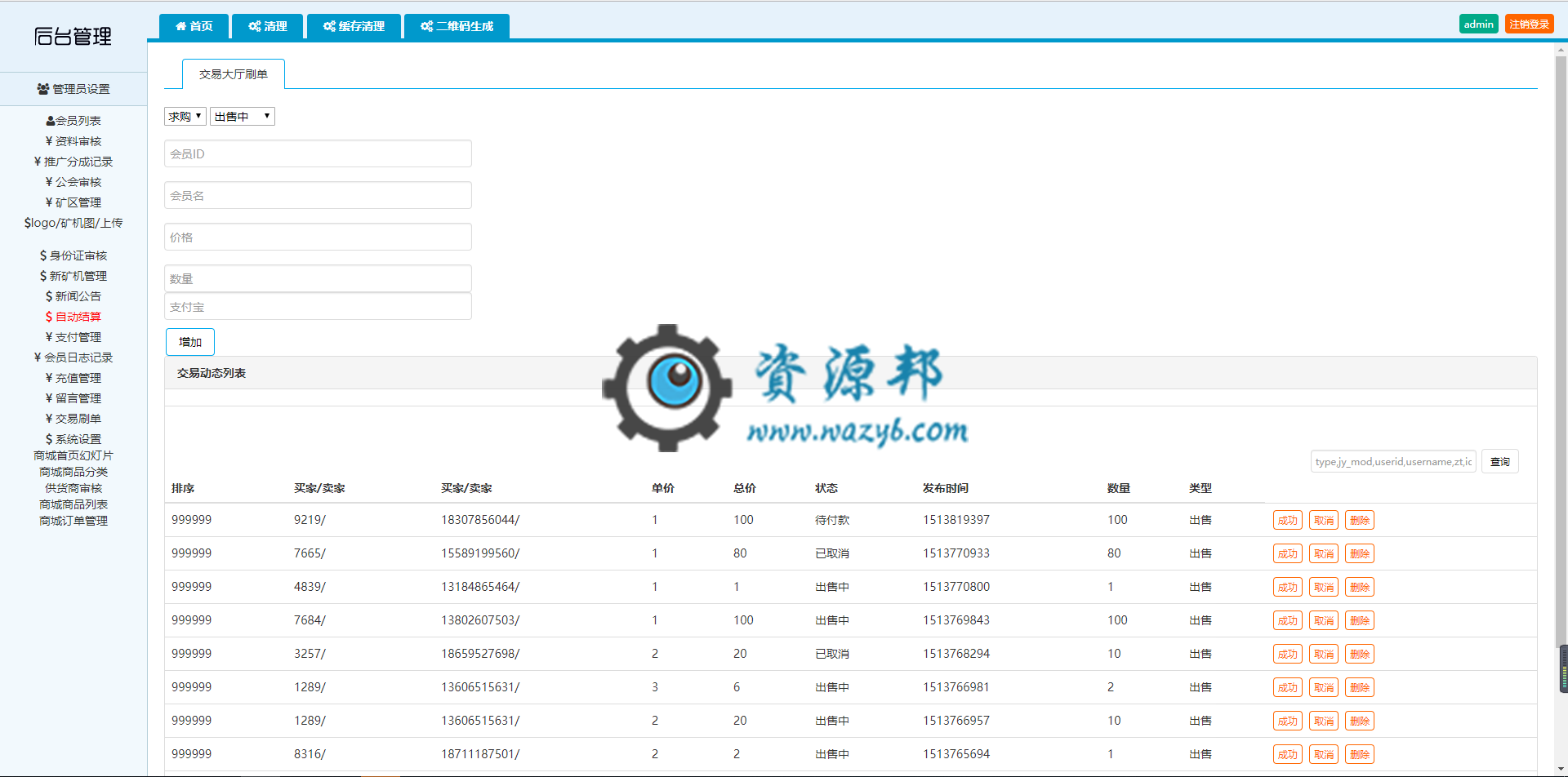Click the 后台管理 logo title
This screenshot has width=1568, height=777.
pos(73,36)
